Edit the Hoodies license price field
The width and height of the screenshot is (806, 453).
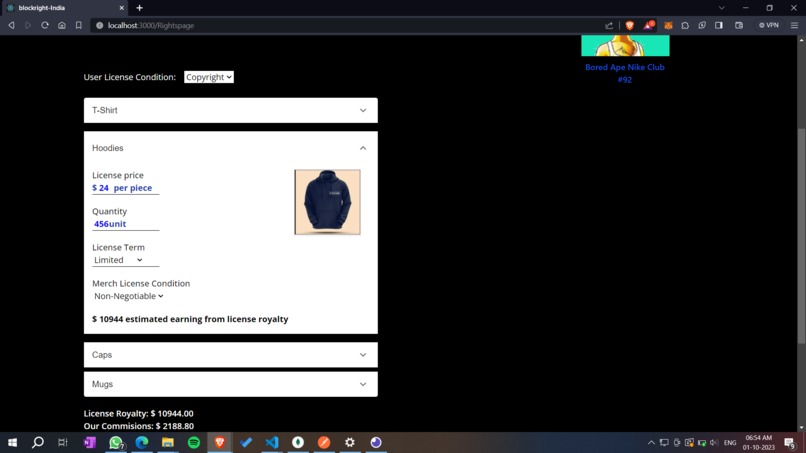(125, 188)
